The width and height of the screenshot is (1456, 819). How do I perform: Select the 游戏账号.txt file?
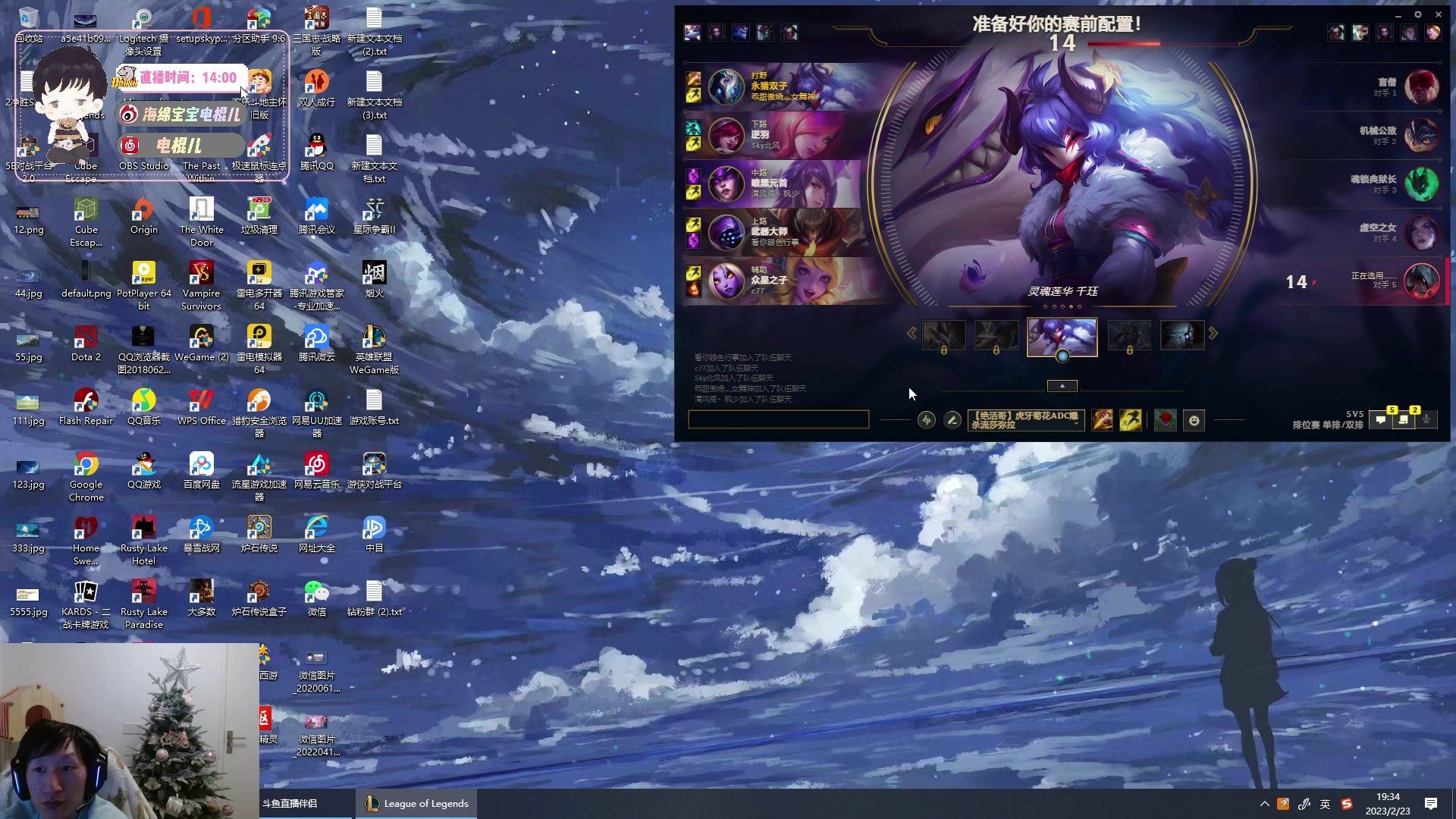click(x=375, y=406)
